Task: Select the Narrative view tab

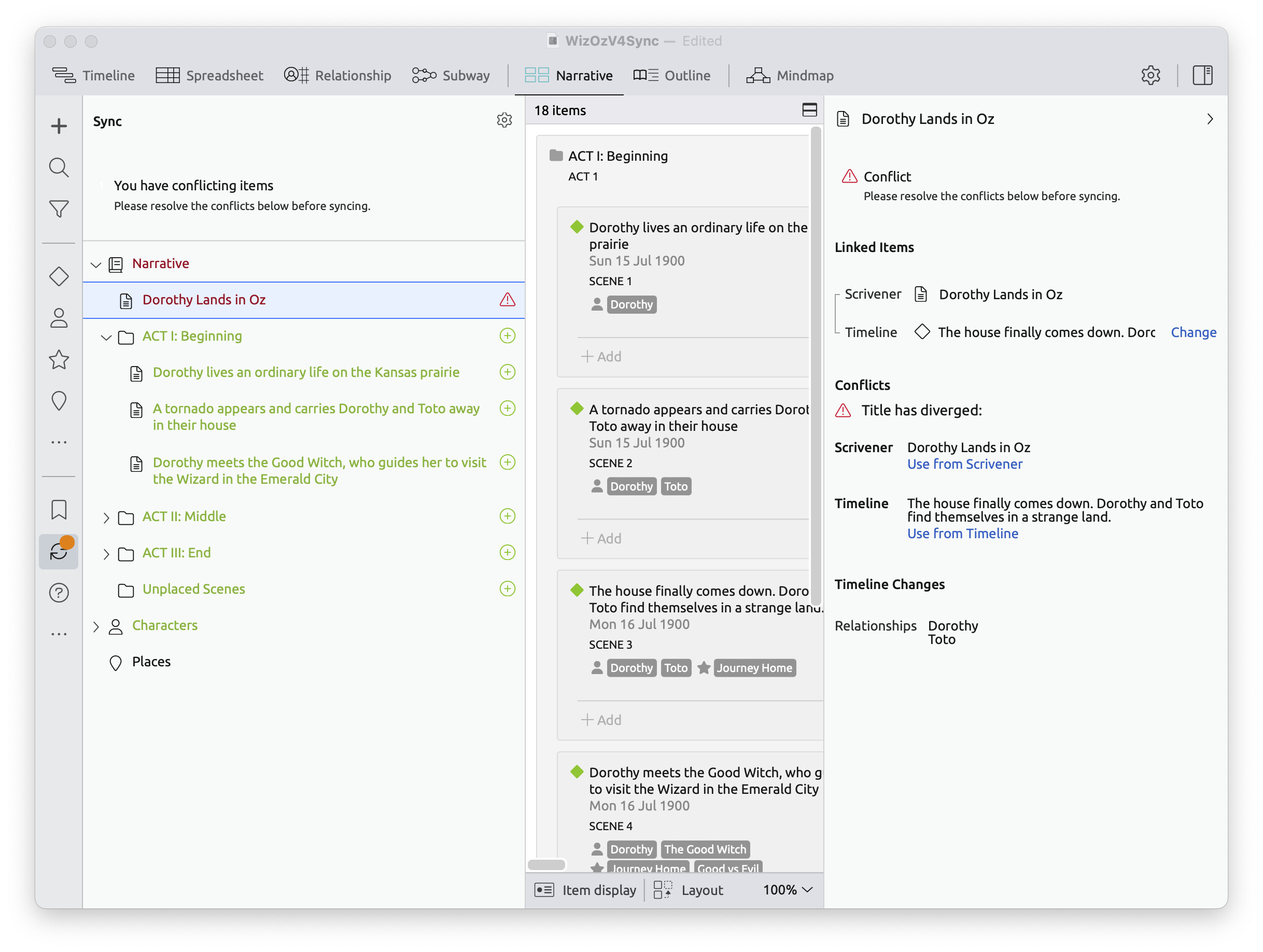Action: click(568, 75)
